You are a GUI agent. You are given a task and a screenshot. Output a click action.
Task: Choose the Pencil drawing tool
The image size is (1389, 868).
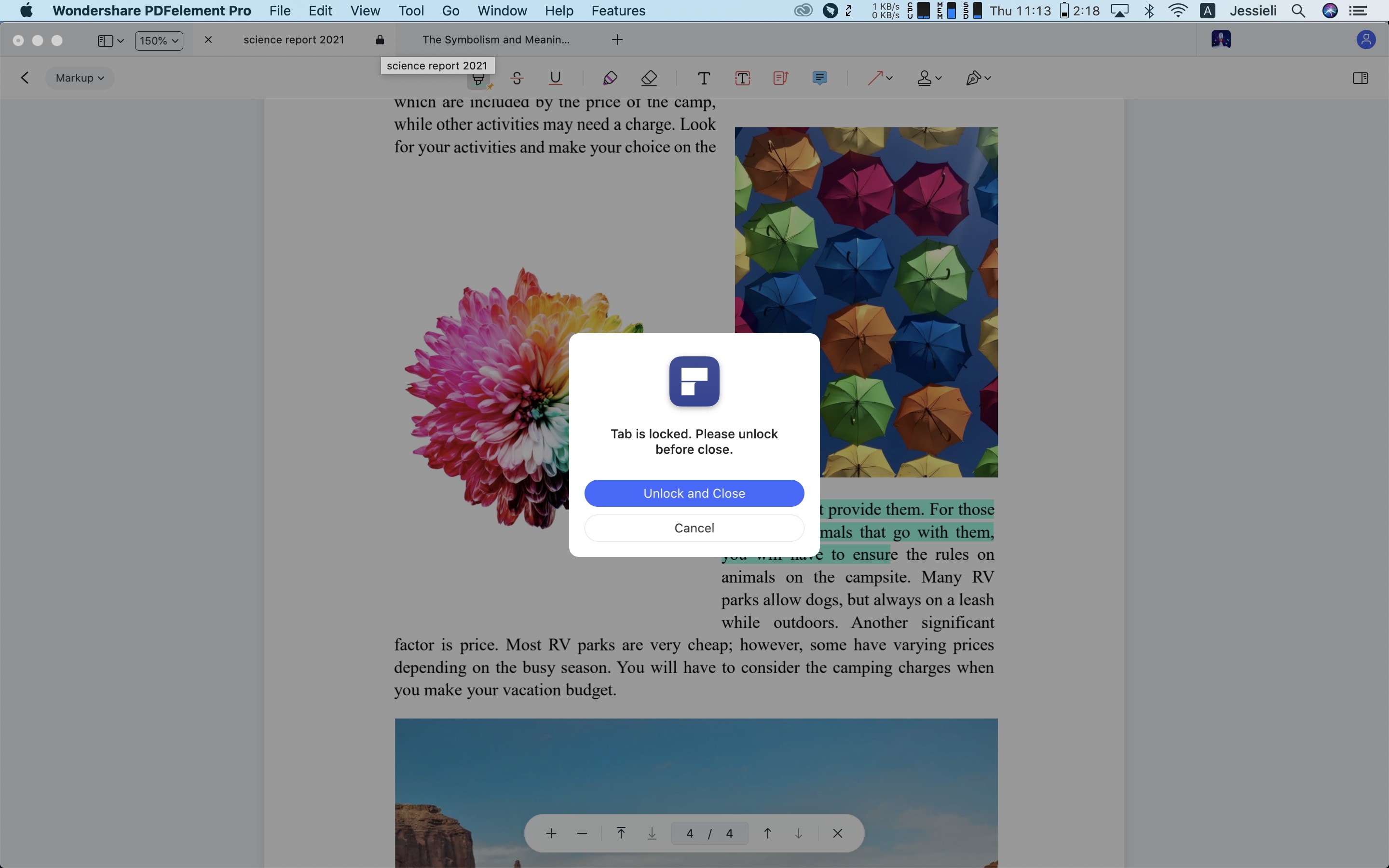(x=610, y=78)
